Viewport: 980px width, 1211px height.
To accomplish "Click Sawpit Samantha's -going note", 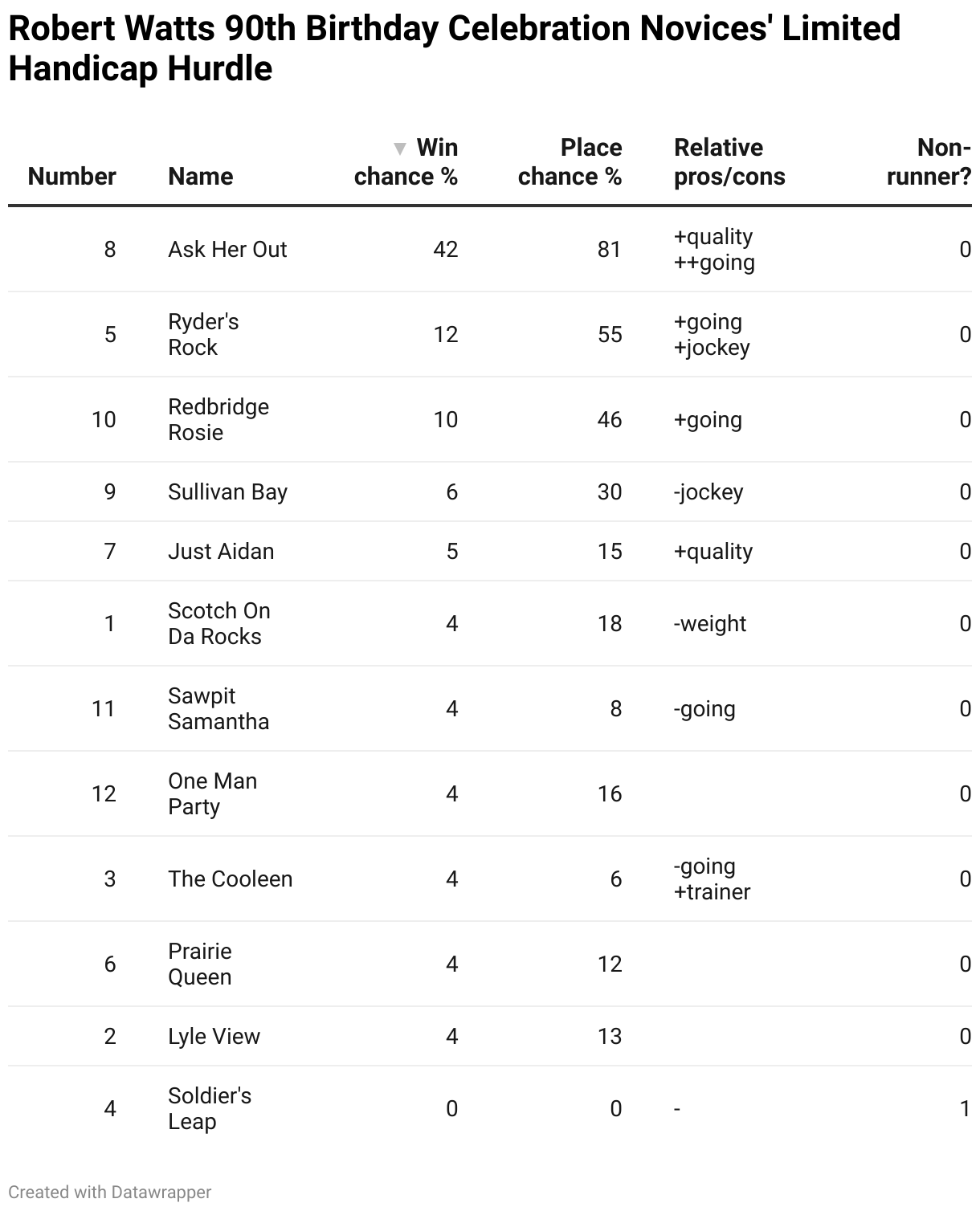I will (x=704, y=709).
